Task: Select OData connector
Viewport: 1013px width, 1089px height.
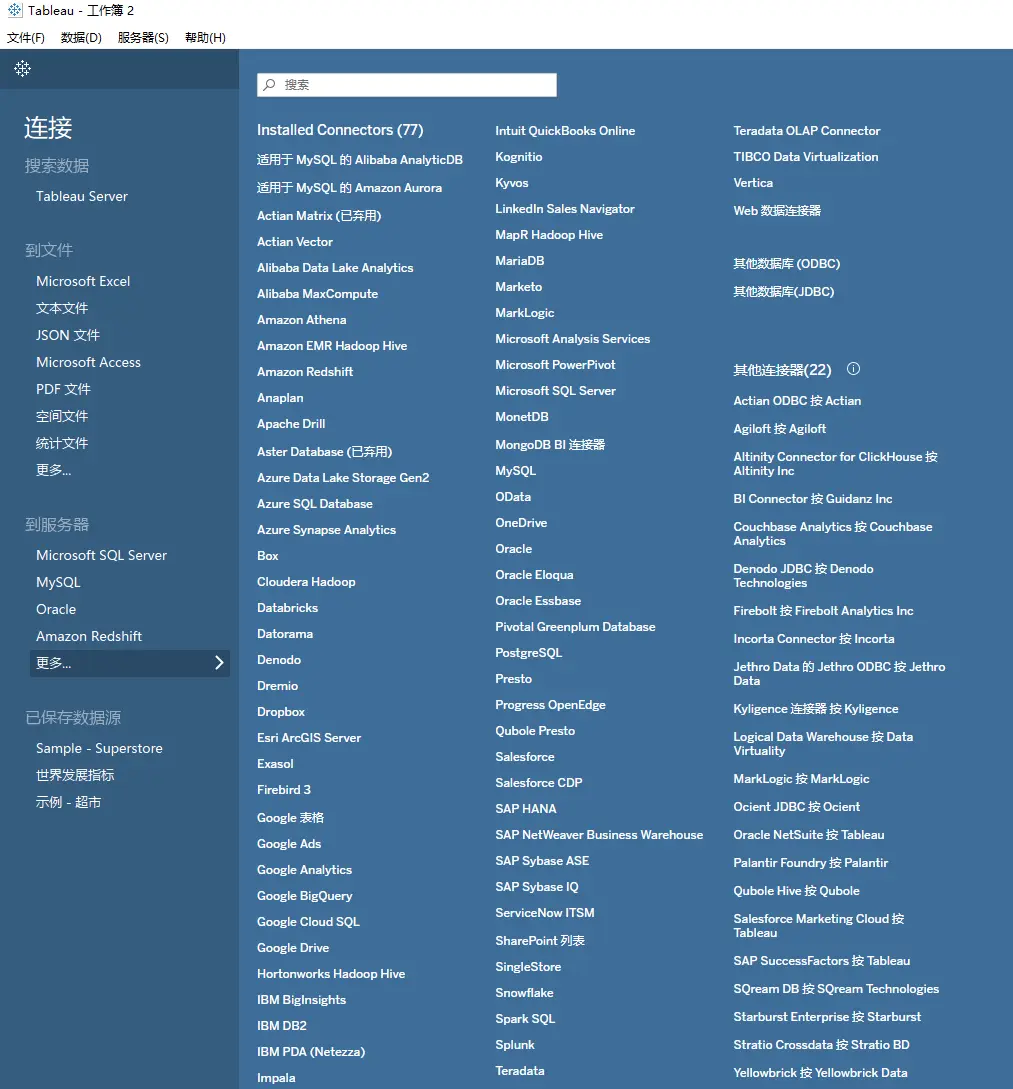Action: click(513, 497)
